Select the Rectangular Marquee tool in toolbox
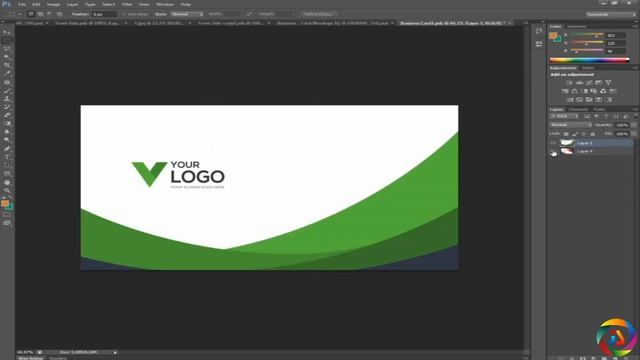 click(x=7, y=41)
